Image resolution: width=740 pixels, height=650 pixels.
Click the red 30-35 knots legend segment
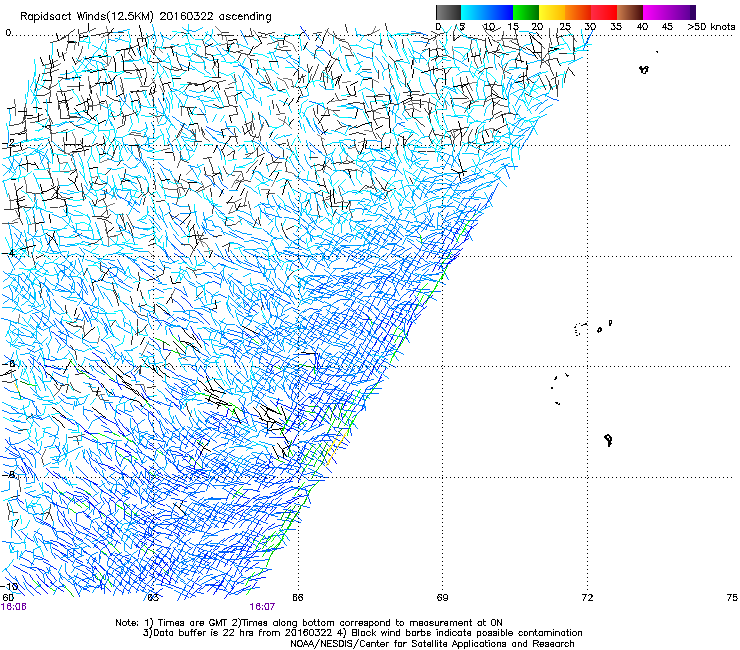604,12
